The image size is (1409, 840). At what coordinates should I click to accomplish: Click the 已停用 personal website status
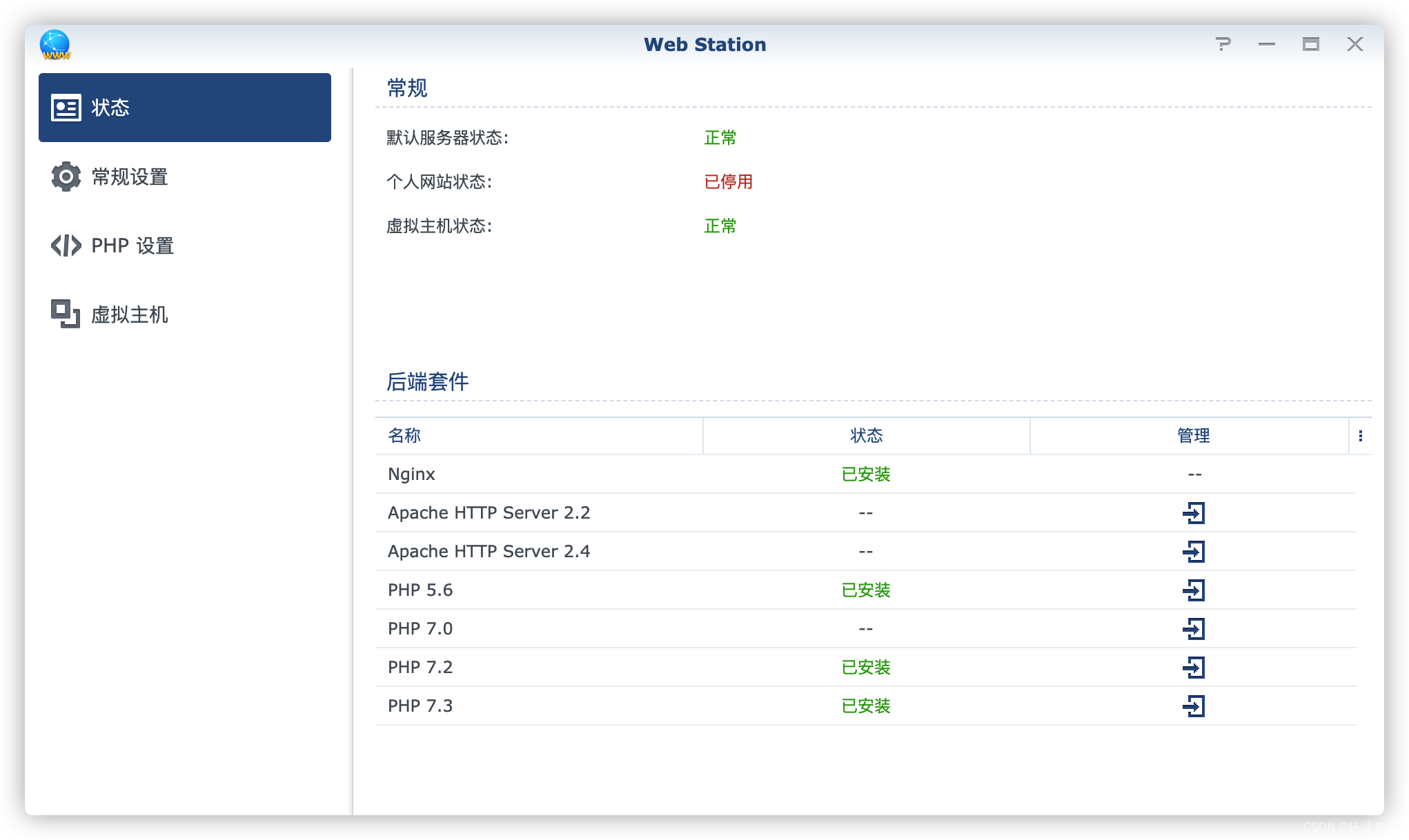coord(729,182)
